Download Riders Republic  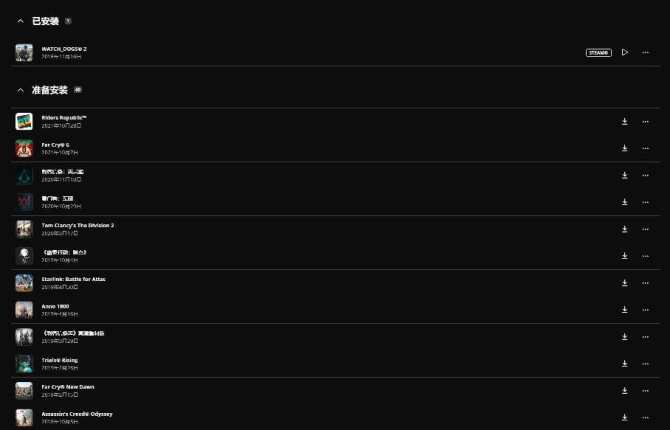tap(624, 121)
